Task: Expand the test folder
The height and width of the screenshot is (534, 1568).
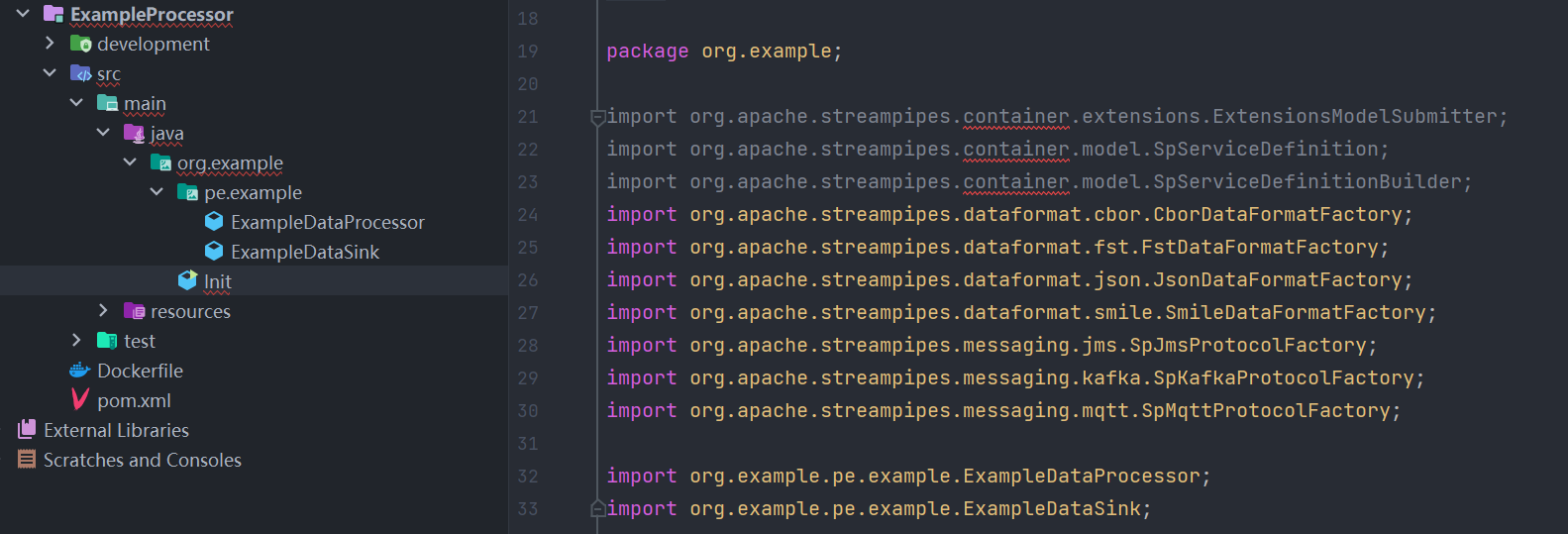Action: (x=76, y=341)
